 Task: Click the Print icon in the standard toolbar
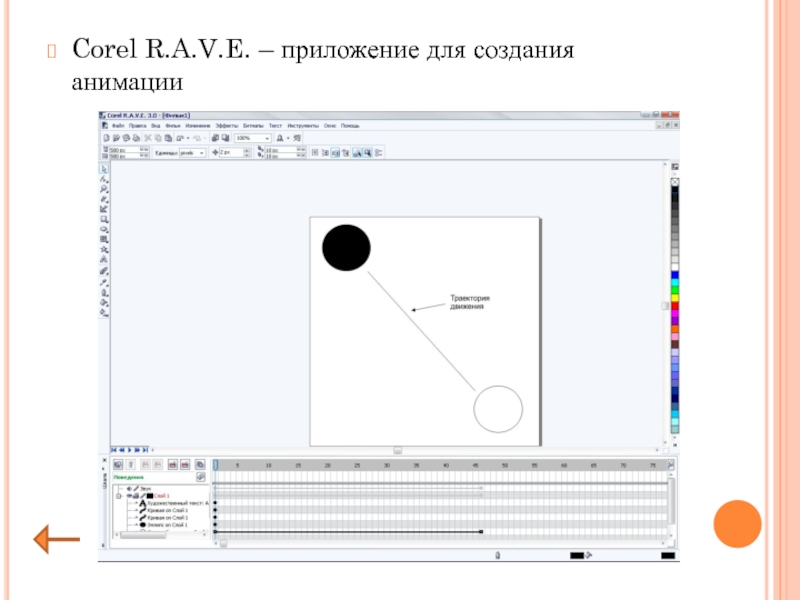tap(135, 138)
